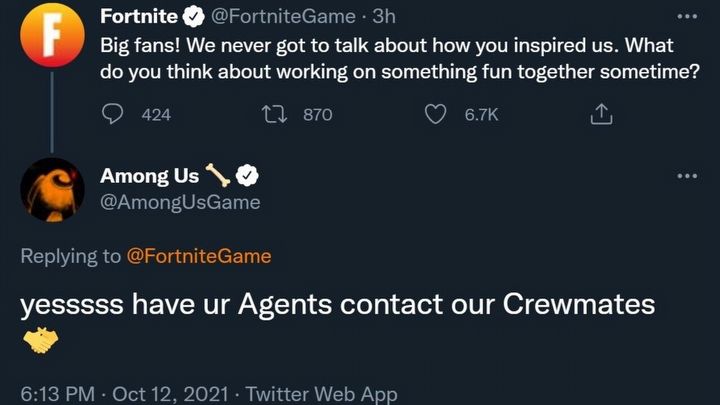Go to the @AmongUsGame handle
Viewport: 720px width, 405px height.
pyautogui.click(x=180, y=202)
